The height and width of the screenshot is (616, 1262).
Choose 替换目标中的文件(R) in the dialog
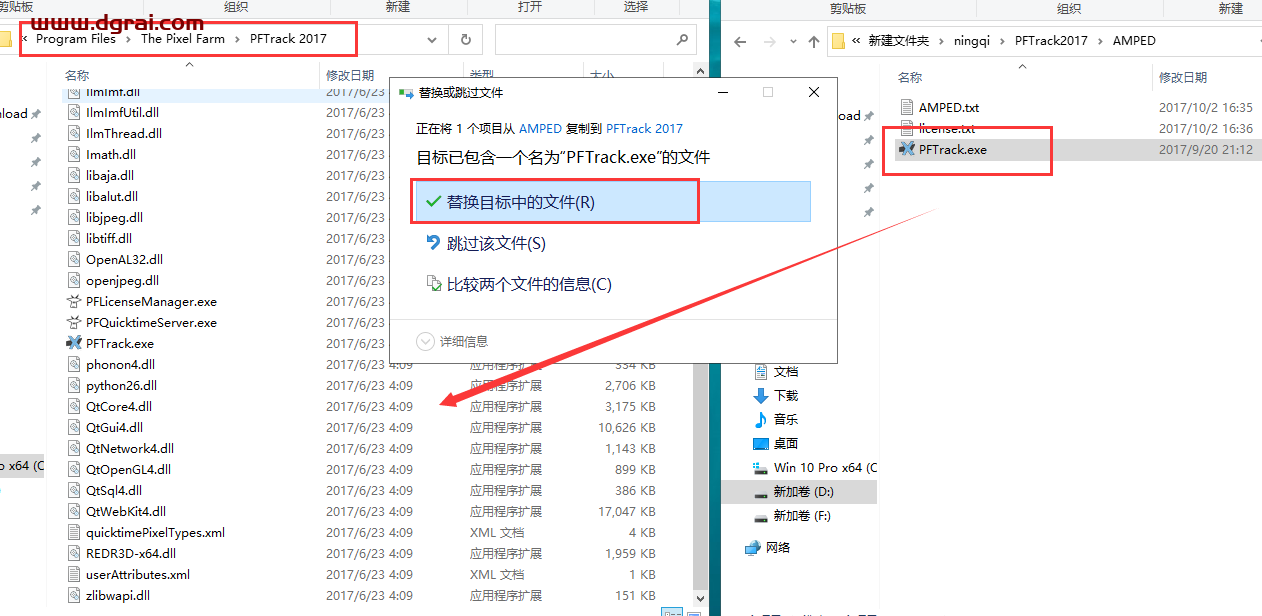tap(611, 201)
